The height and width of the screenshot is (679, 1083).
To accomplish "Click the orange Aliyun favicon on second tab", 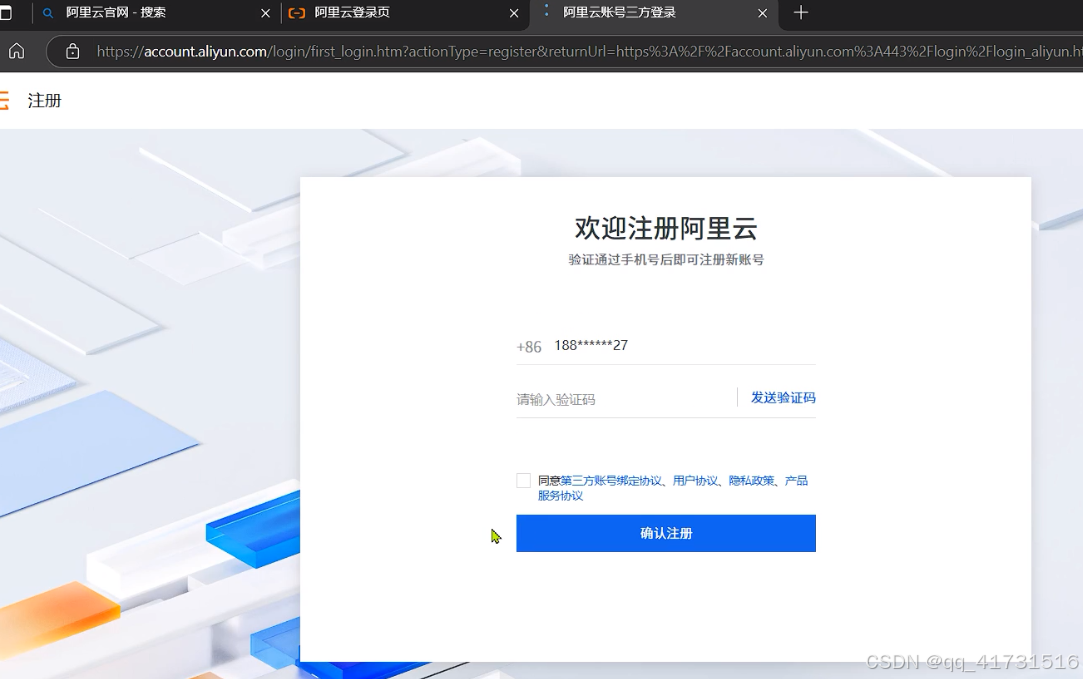I will [296, 13].
